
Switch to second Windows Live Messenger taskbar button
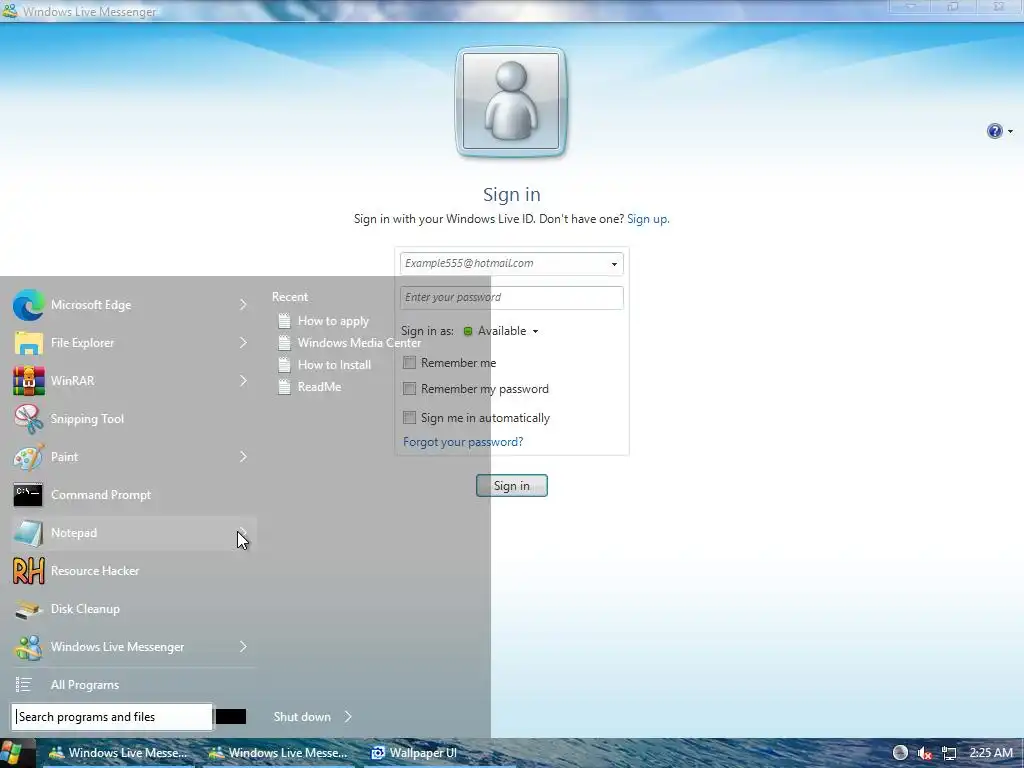279,753
